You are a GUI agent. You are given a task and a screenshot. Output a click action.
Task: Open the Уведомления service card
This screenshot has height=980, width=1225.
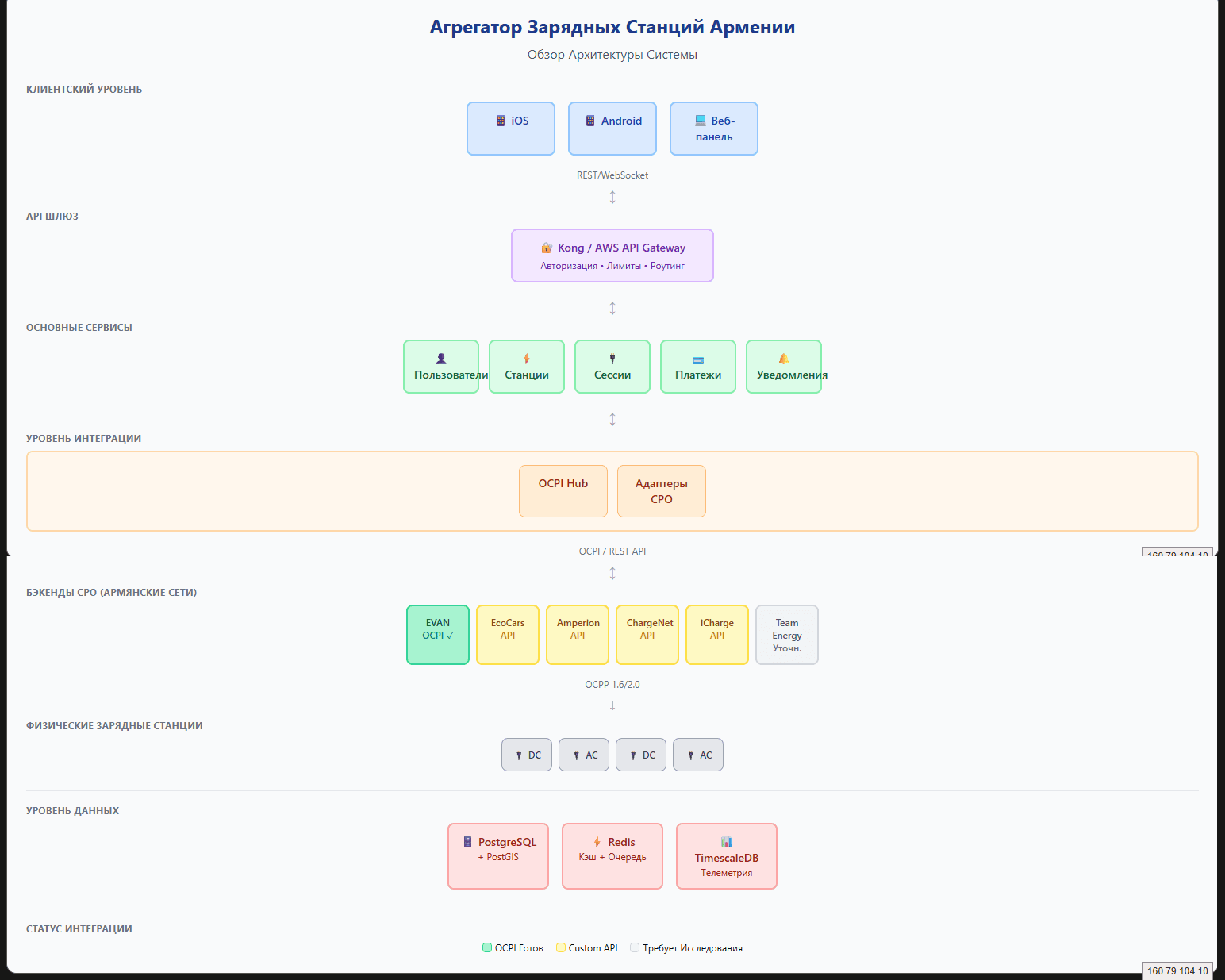[x=784, y=367]
